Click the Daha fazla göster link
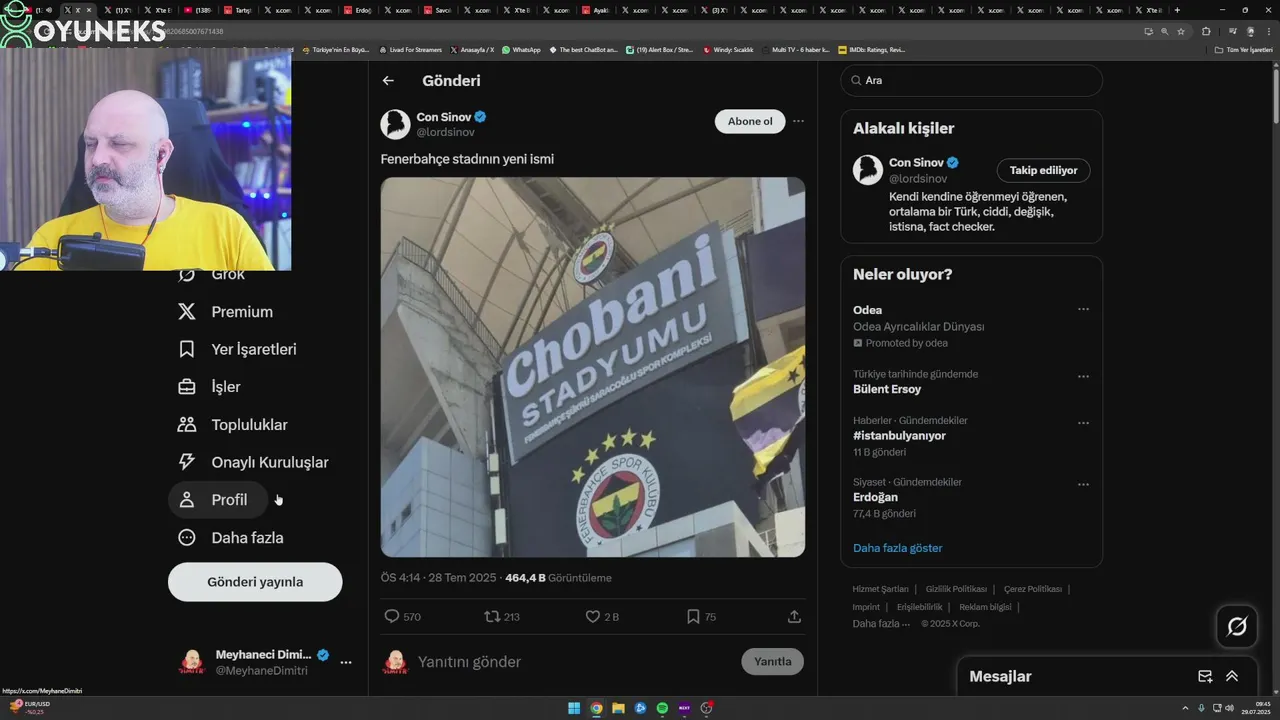 click(897, 548)
